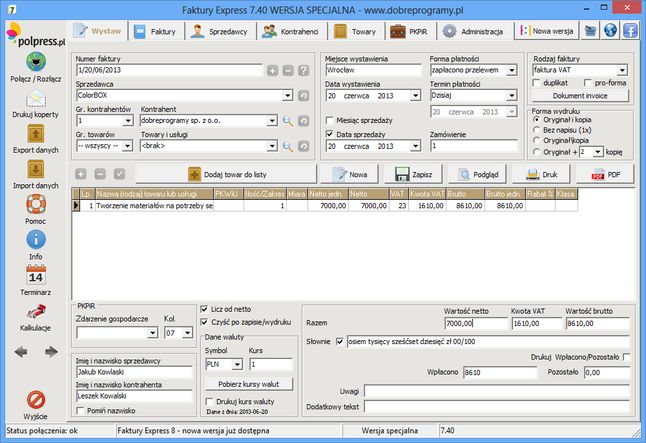
Task: Open Gr. towarów dropdown
Action: point(128,146)
